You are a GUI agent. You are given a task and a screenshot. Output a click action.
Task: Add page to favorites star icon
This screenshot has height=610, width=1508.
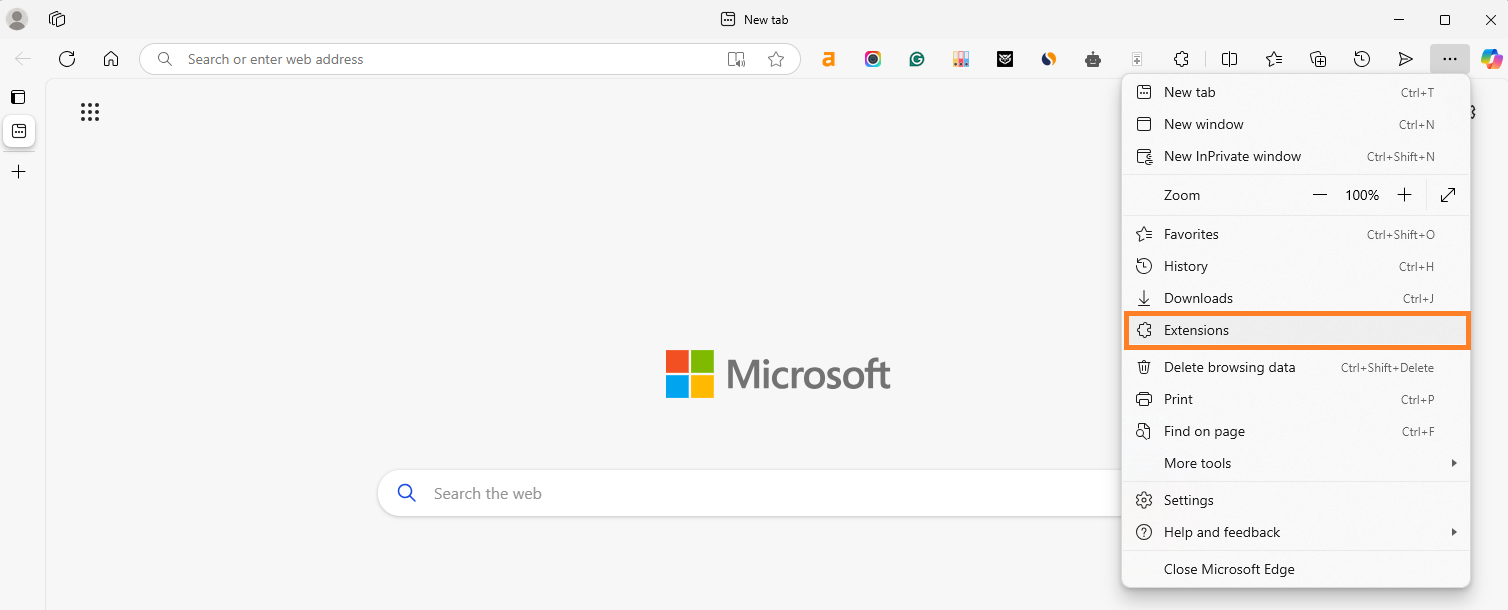776,59
